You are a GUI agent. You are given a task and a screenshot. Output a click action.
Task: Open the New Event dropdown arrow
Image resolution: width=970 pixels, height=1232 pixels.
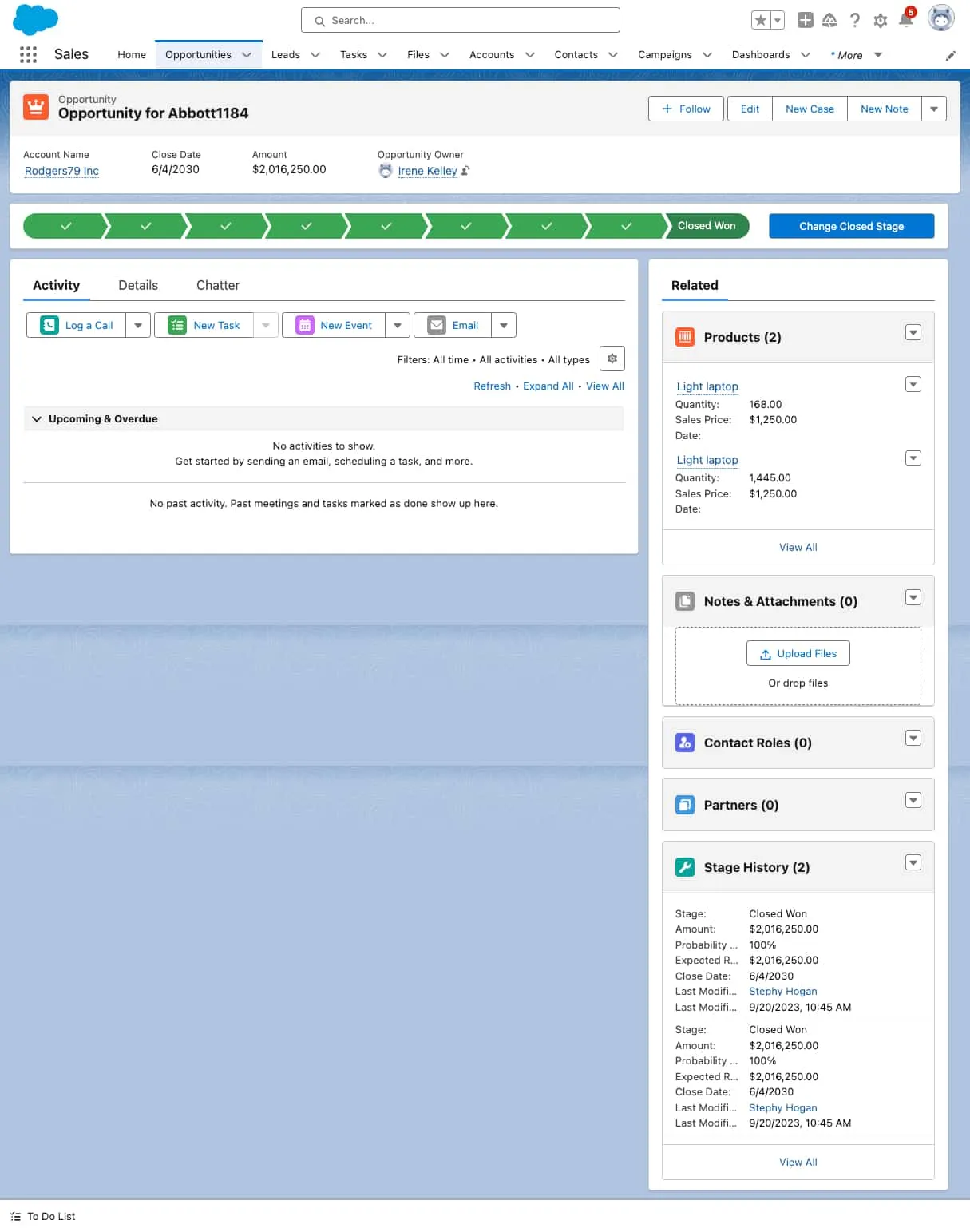[398, 325]
